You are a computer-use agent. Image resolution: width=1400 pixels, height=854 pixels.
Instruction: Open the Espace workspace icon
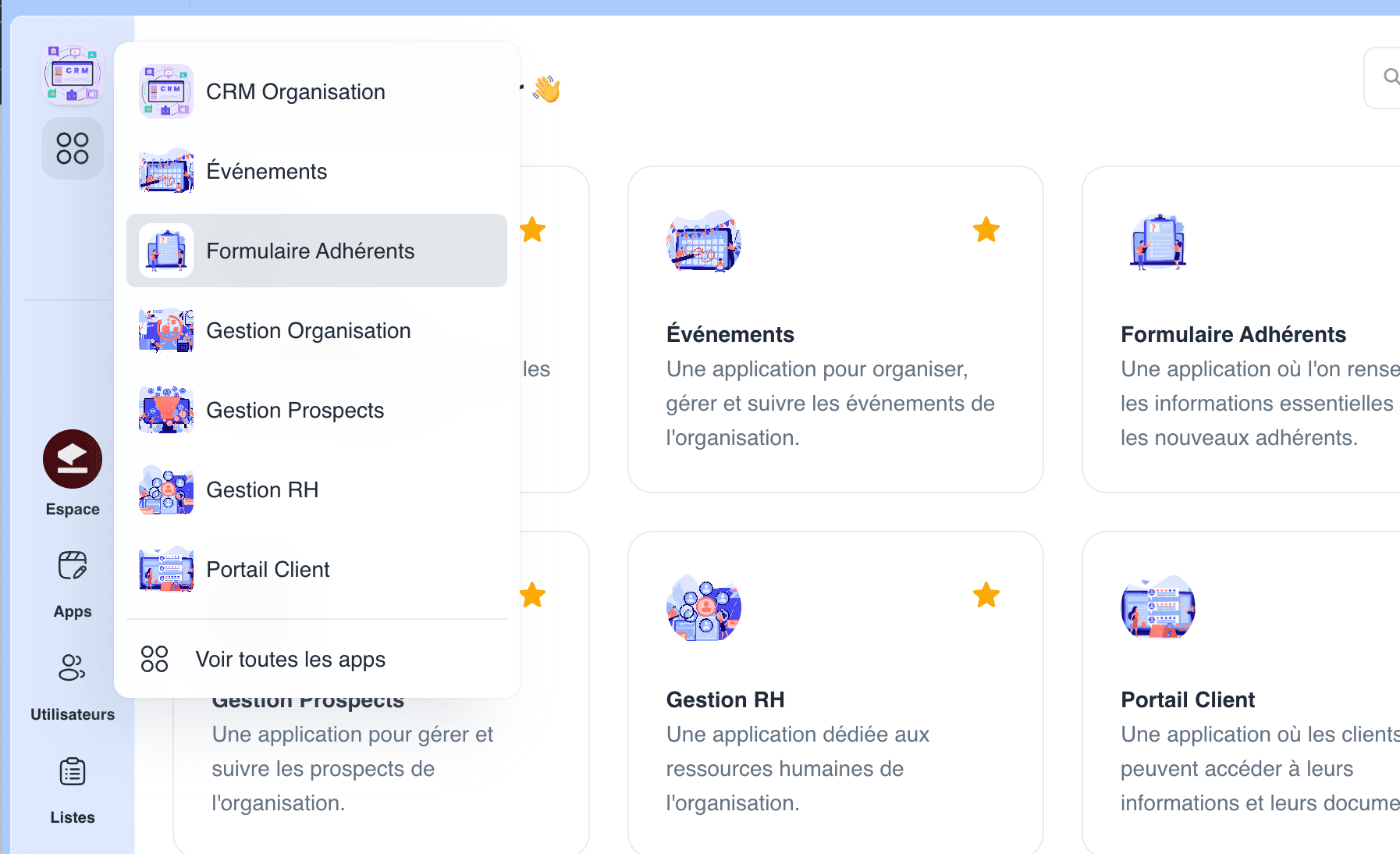coord(73,460)
